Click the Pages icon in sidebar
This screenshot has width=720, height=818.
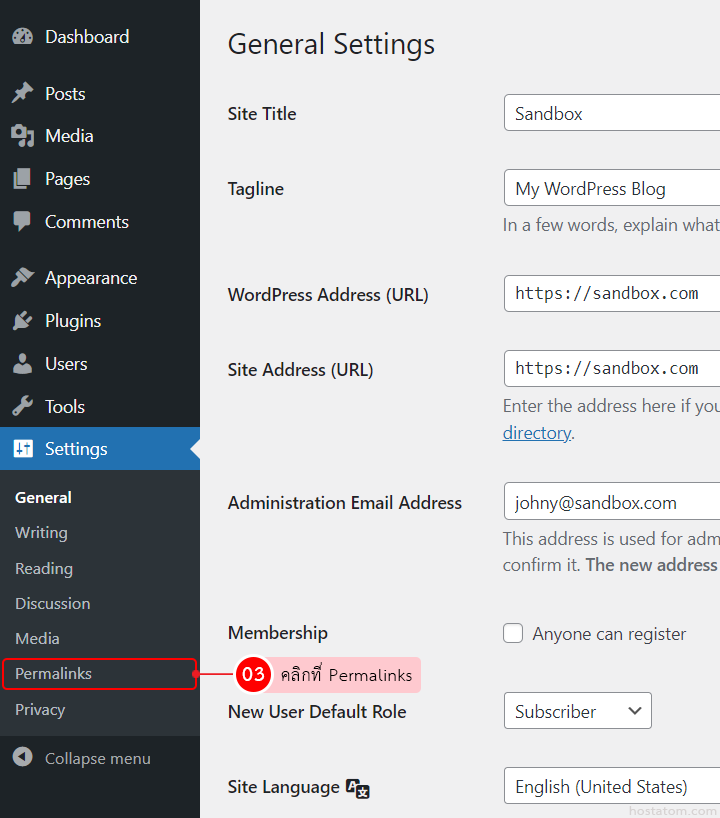click(22, 179)
